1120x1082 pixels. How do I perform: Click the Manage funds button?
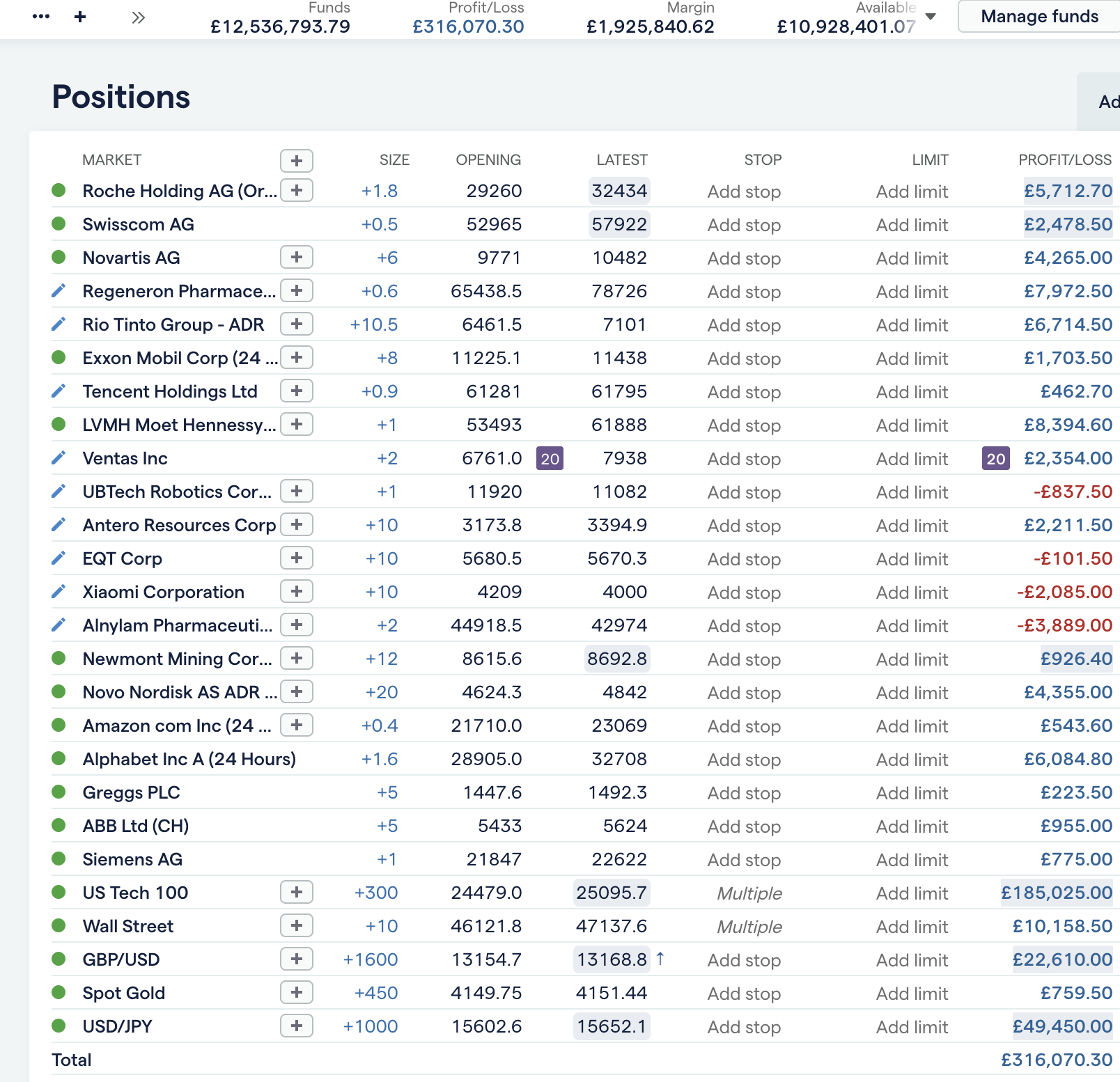[1039, 16]
